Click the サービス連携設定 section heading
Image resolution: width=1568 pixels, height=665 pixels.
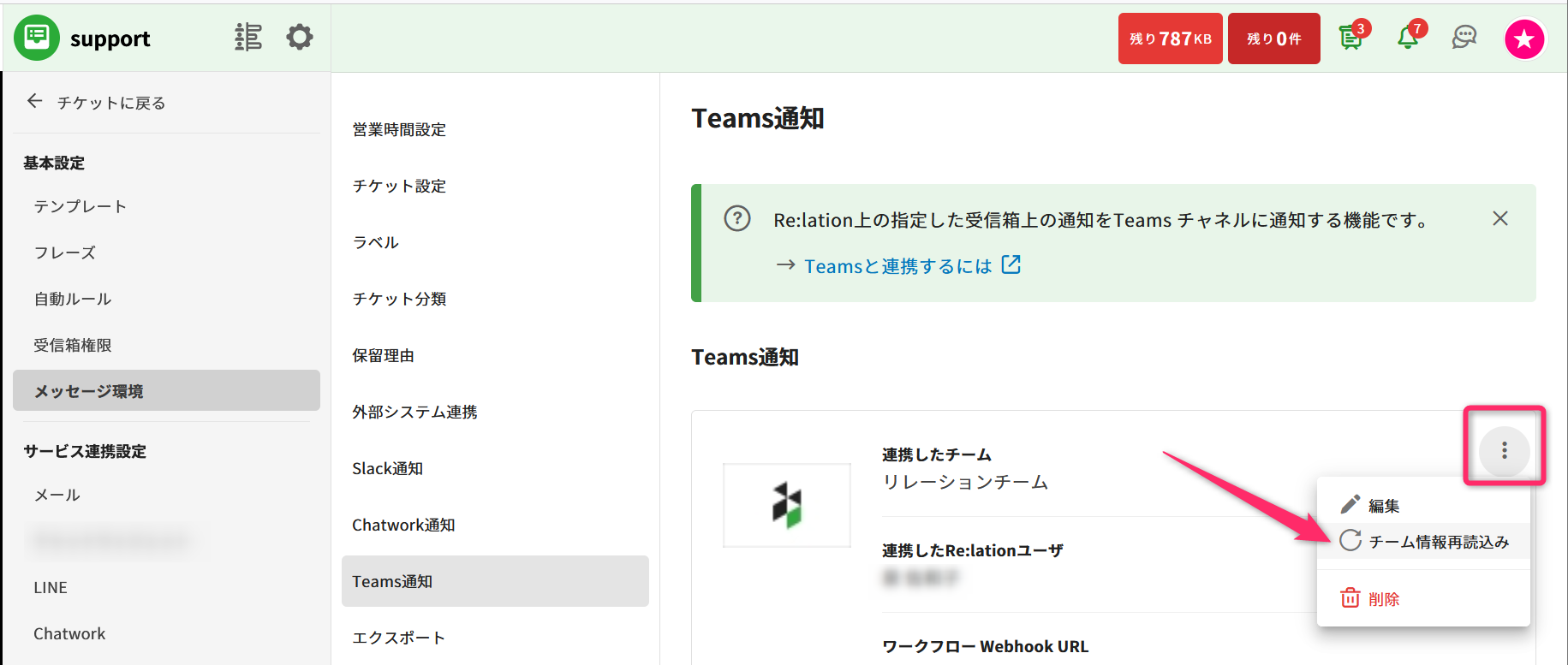tap(85, 451)
